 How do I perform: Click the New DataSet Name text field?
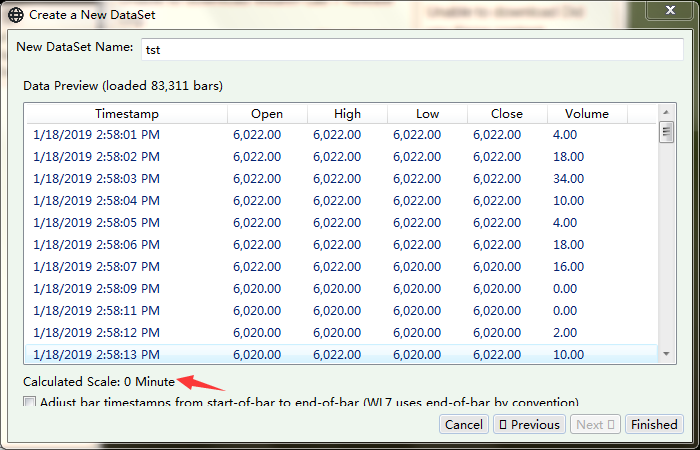(411, 49)
